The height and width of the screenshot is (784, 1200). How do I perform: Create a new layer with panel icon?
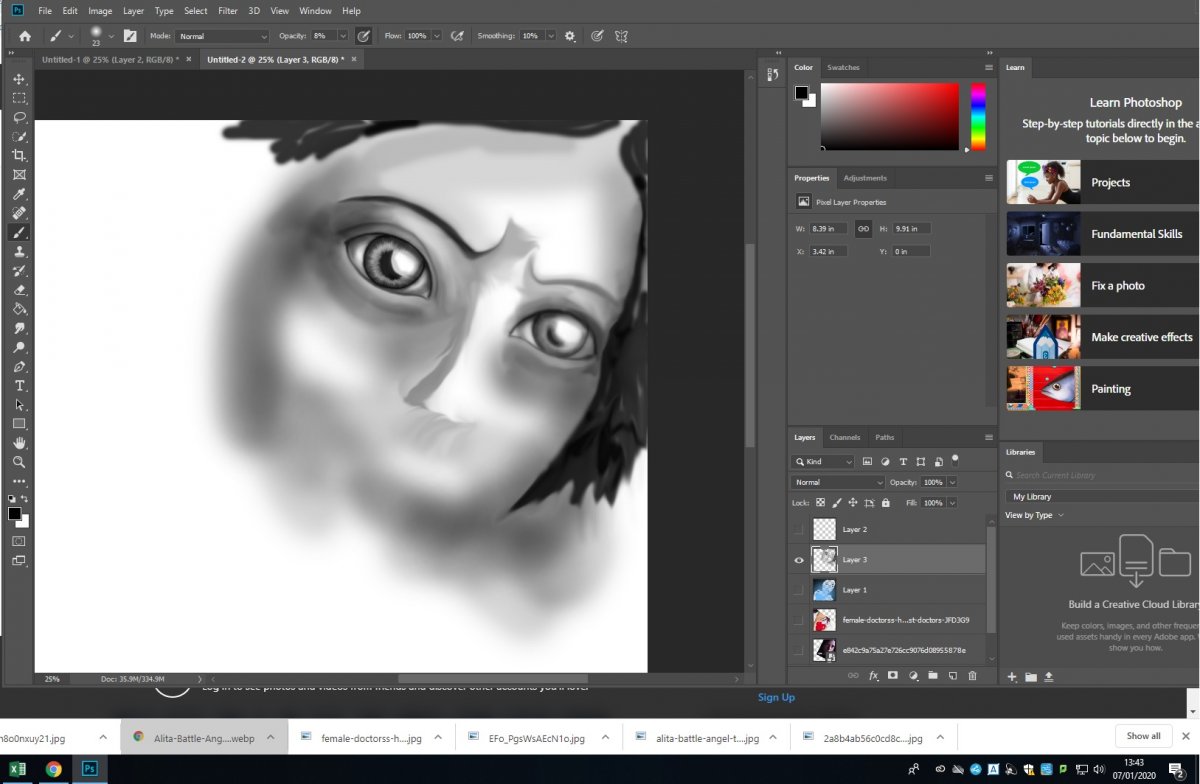point(952,676)
